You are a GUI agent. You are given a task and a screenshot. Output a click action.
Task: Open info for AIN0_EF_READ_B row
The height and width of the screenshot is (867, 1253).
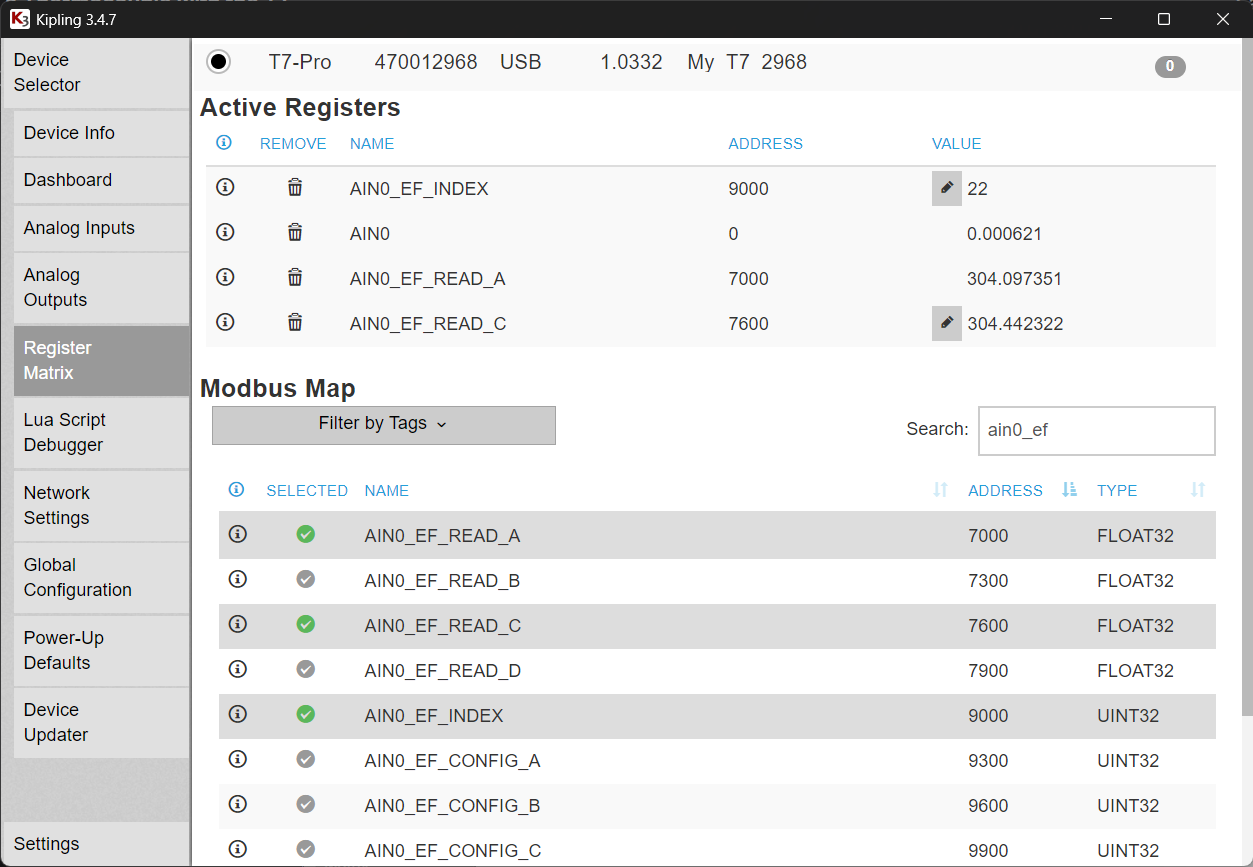click(238, 579)
